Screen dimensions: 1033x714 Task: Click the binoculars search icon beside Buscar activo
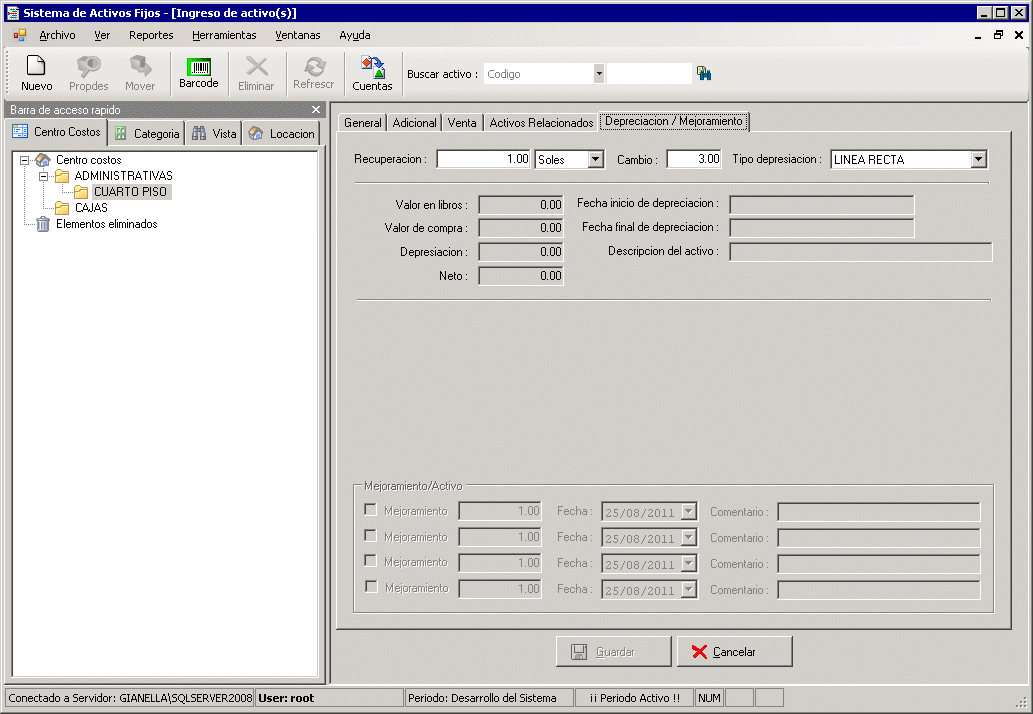[704, 74]
